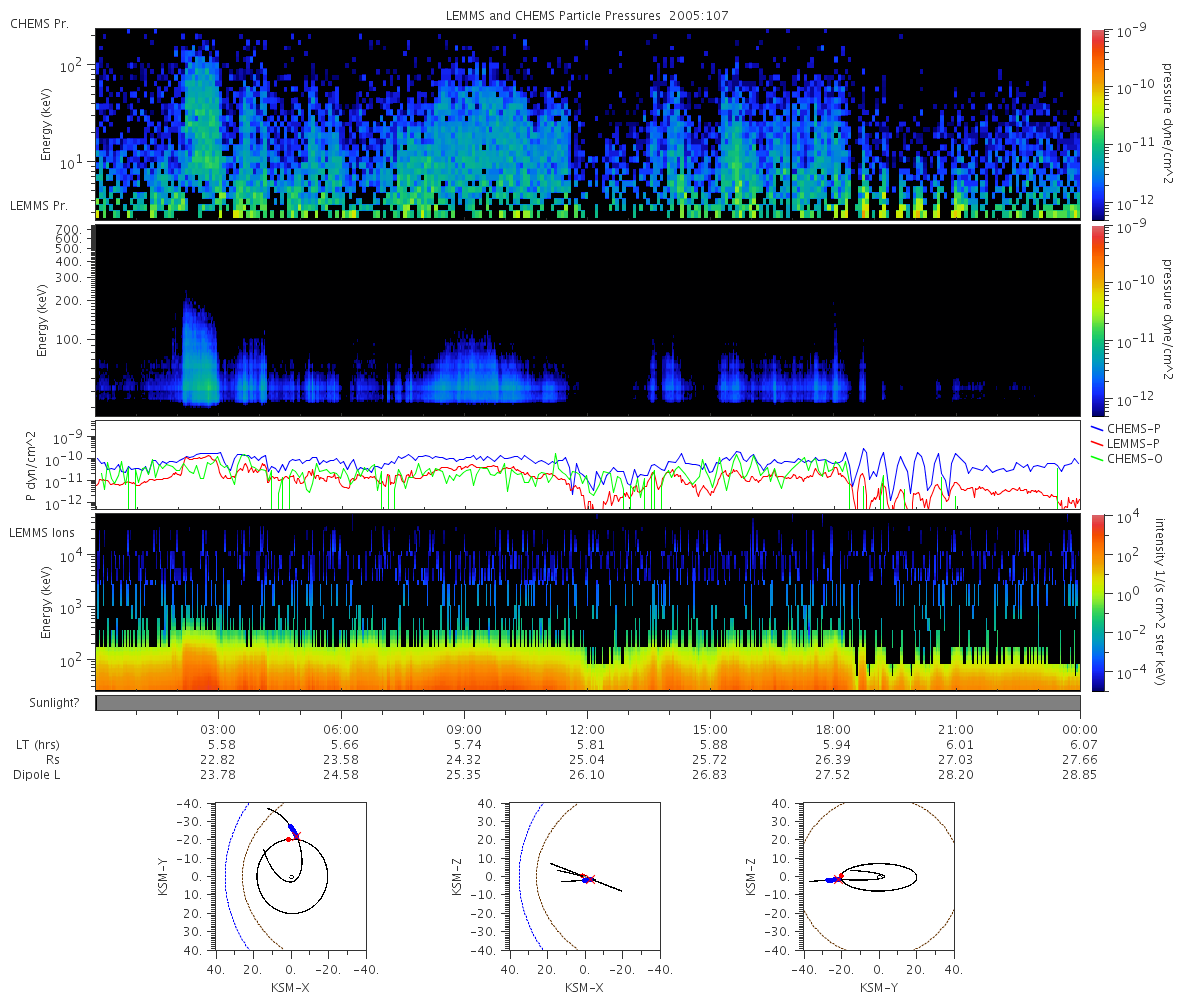Click the Dipole L value 26.10

point(587,775)
